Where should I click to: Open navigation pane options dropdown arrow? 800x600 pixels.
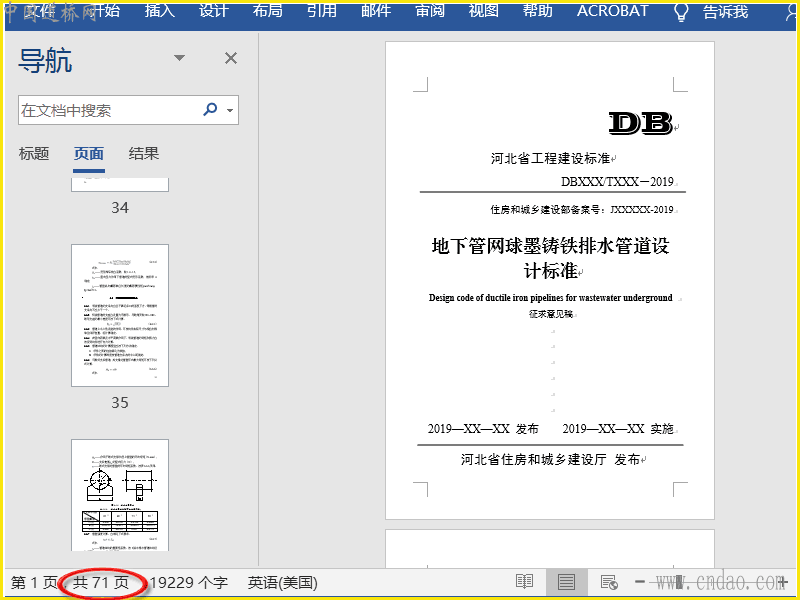pyautogui.click(x=179, y=58)
